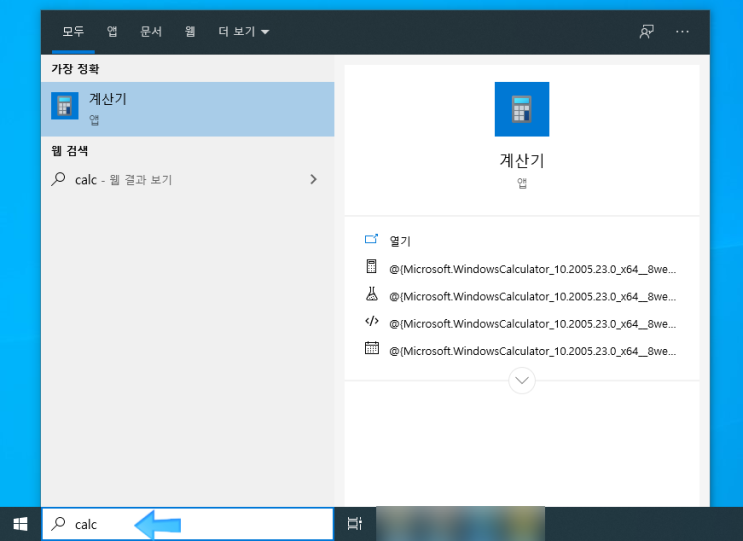743x541 pixels.
Task: Select the 모두 tab
Action: (x=73, y=31)
